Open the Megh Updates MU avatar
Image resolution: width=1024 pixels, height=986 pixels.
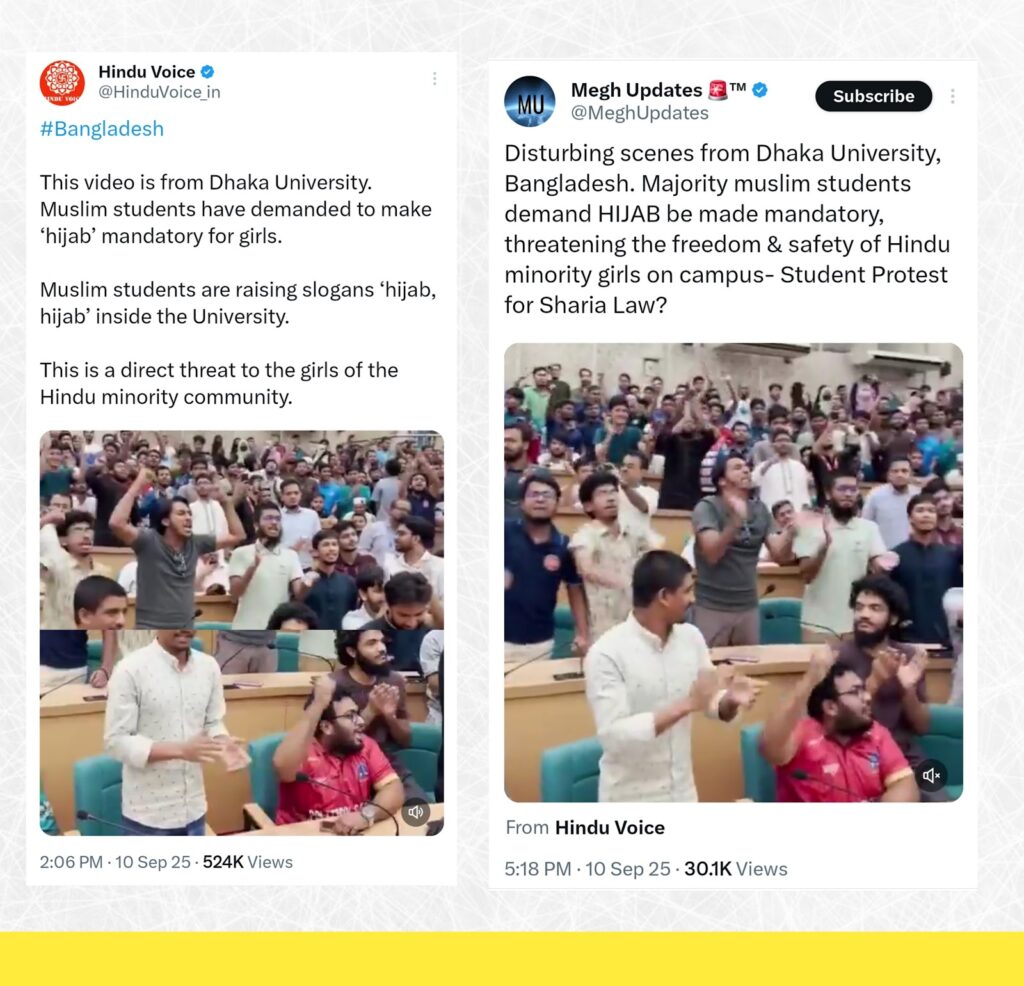pyautogui.click(x=530, y=101)
